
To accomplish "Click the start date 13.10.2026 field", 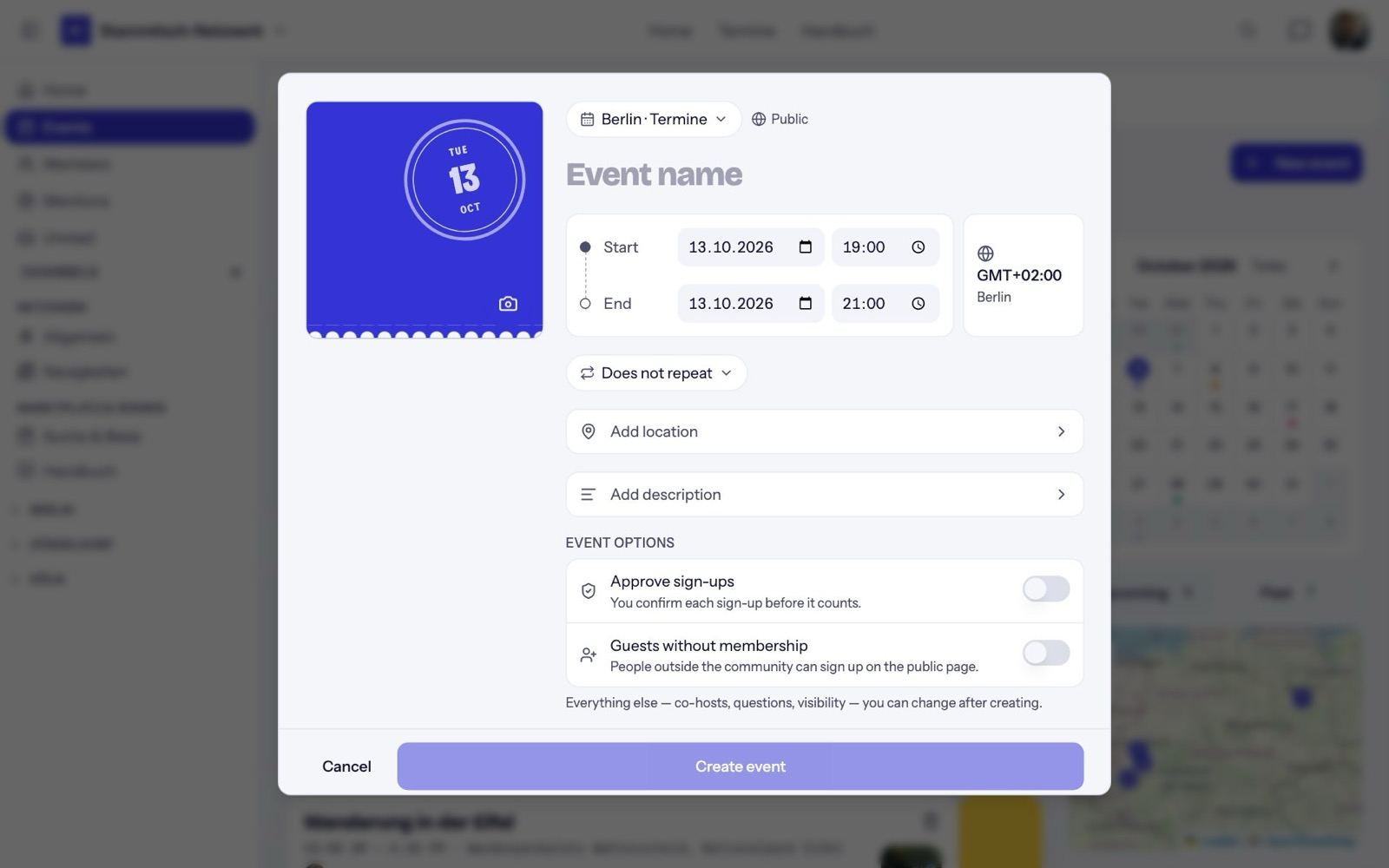I will click(x=751, y=247).
